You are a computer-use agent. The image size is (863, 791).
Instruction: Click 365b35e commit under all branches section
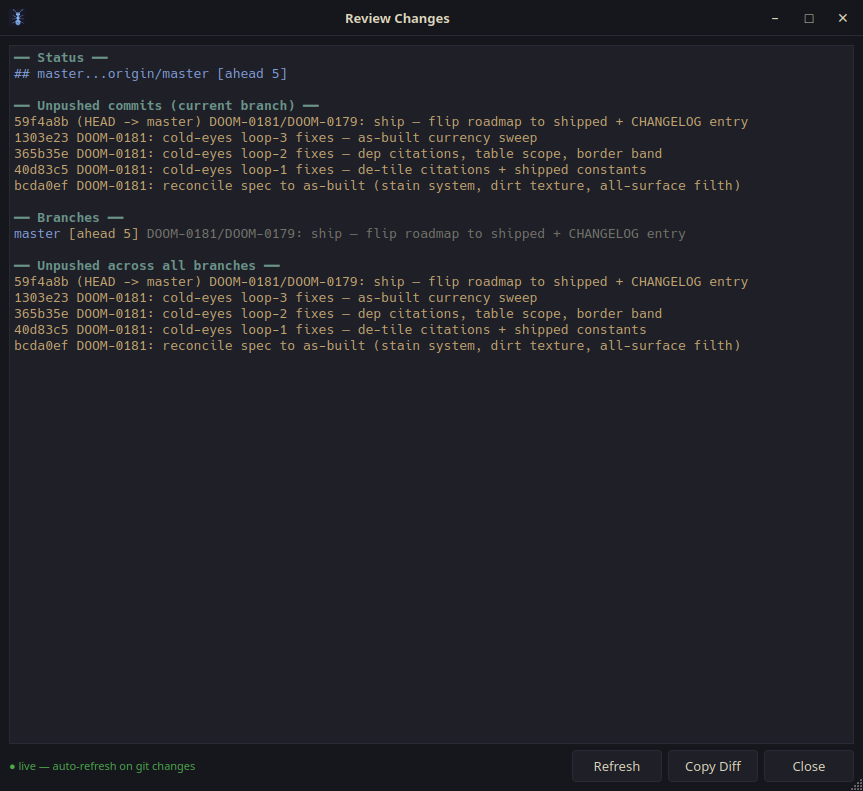pyautogui.click(x=338, y=314)
